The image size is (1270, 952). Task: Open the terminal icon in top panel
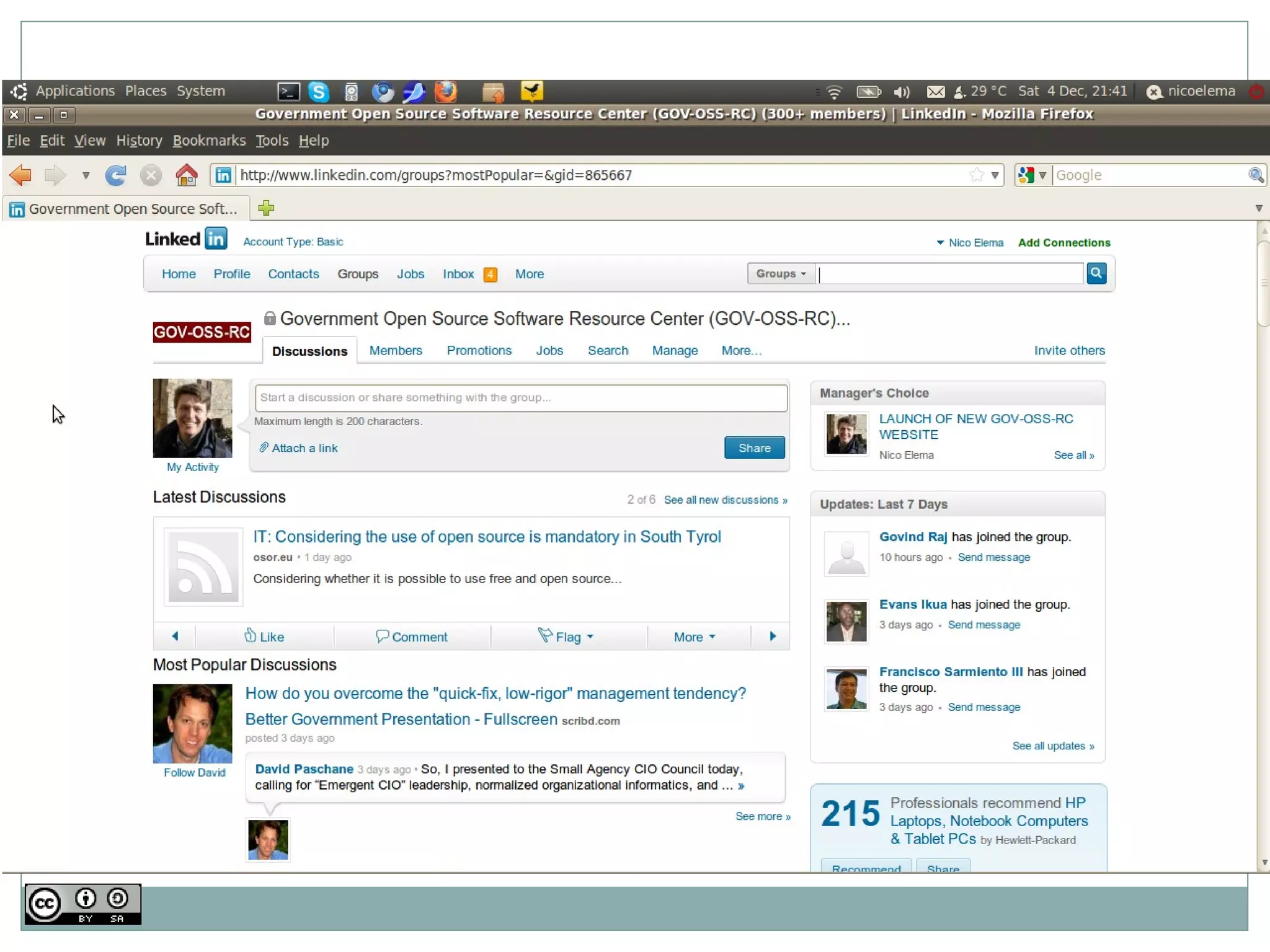click(x=288, y=92)
